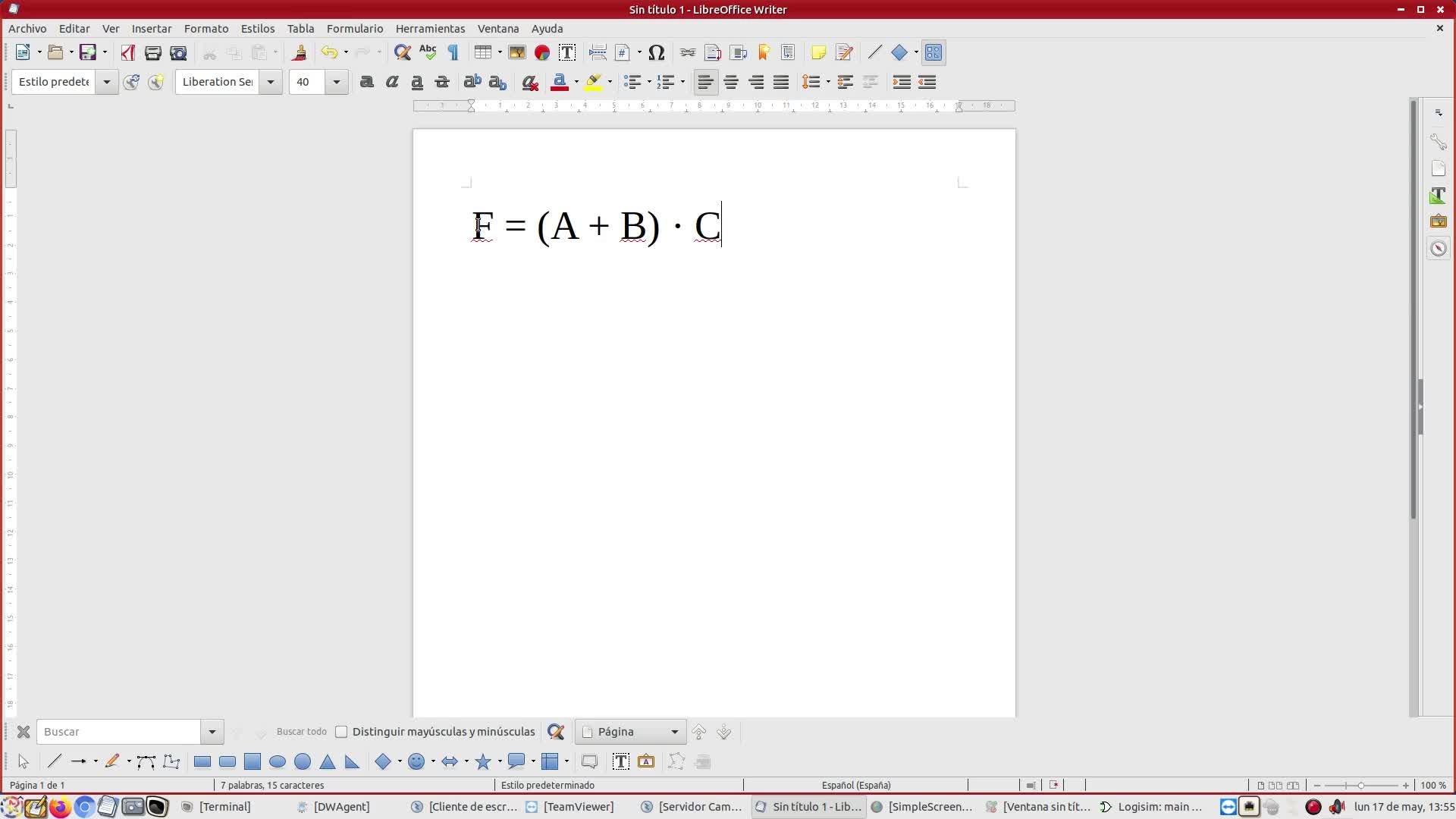The image size is (1456, 819).
Task: Insert a chart from toolbar
Action: tap(542, 52)
